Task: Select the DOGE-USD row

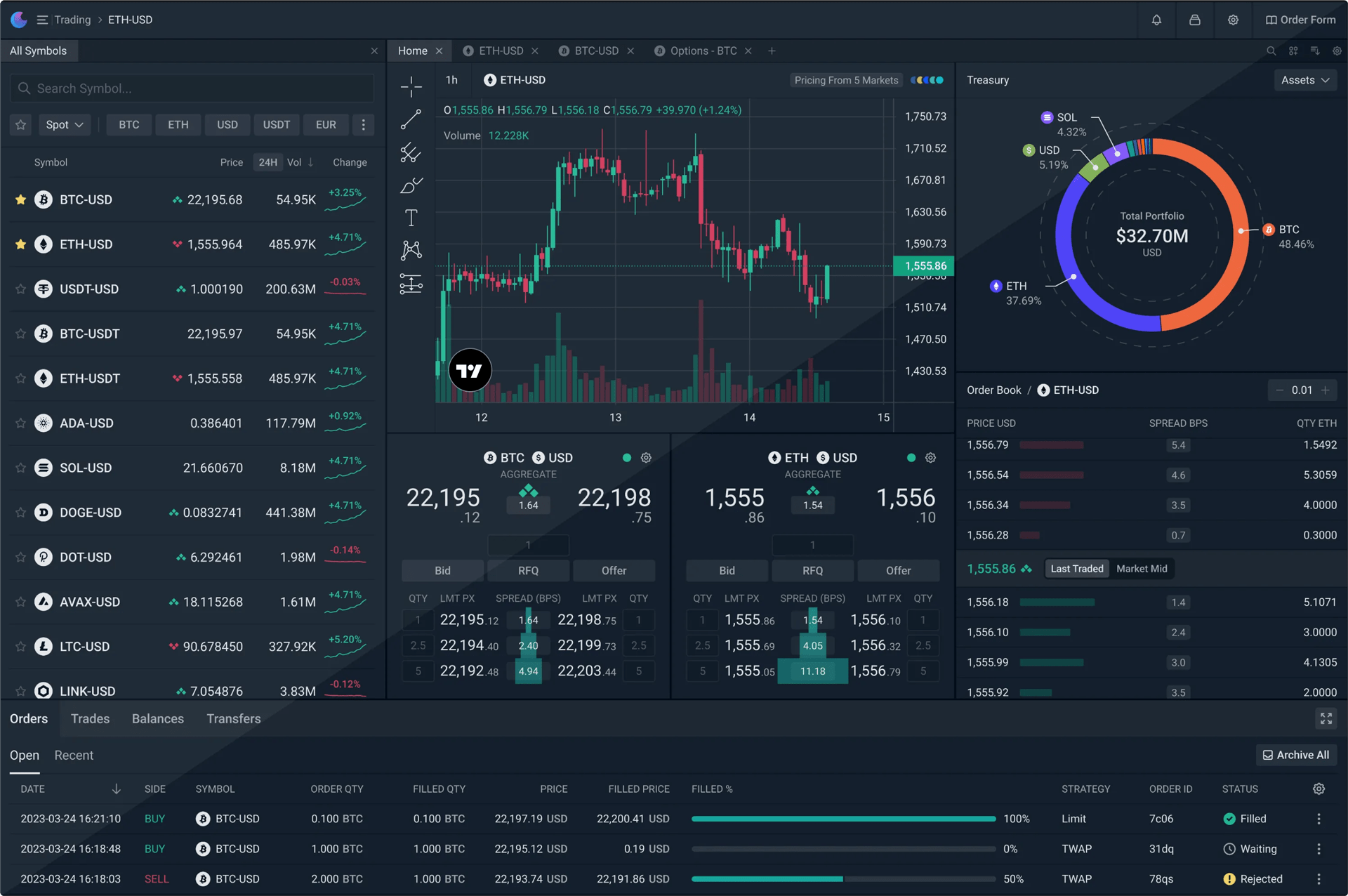Action: 191,513
